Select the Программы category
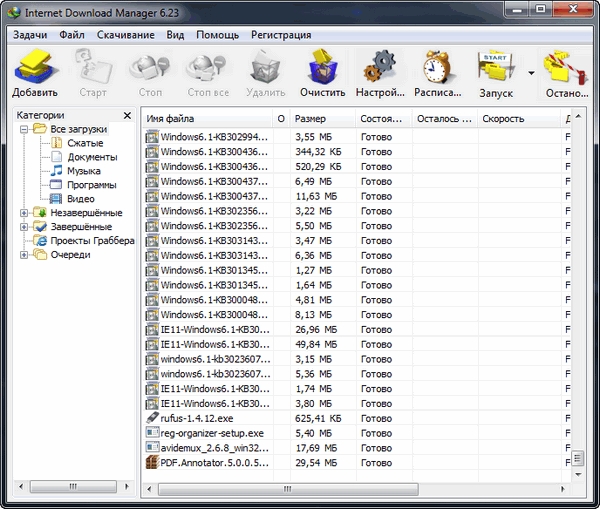 click(92, 185)
